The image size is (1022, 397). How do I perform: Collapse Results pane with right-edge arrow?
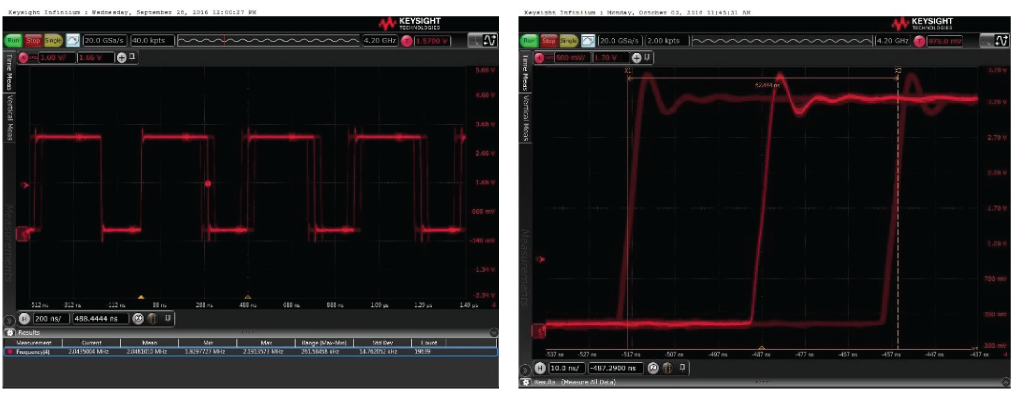(x=493, y=332)
